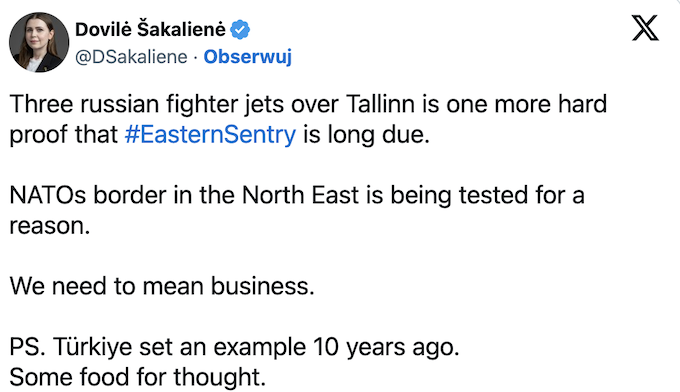Screen dimensions: 680x392
Task: Click "We need to mean business." sentence
Action: pyautogui.click(x=162, y=286)
